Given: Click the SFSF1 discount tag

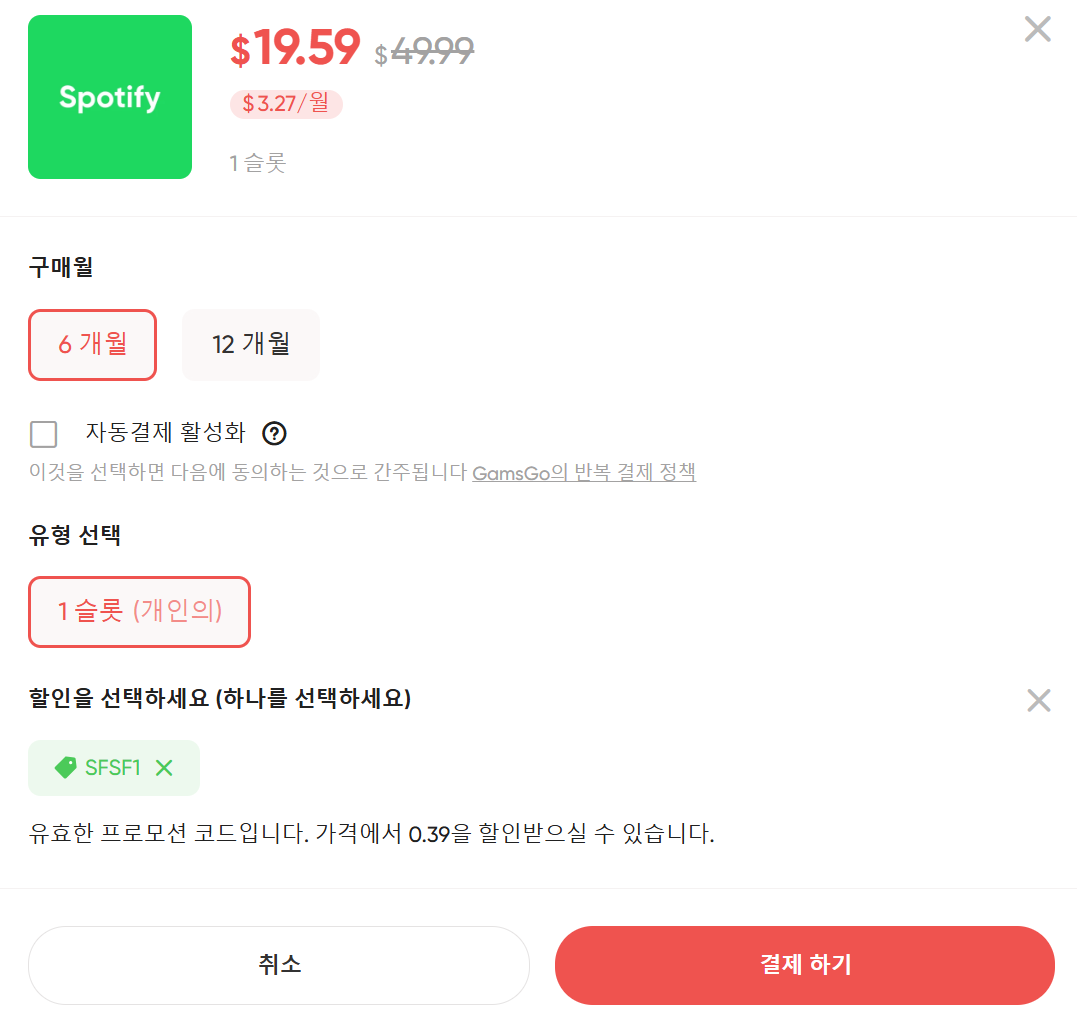Looking at the screenshot, I should tap(113, 767).
